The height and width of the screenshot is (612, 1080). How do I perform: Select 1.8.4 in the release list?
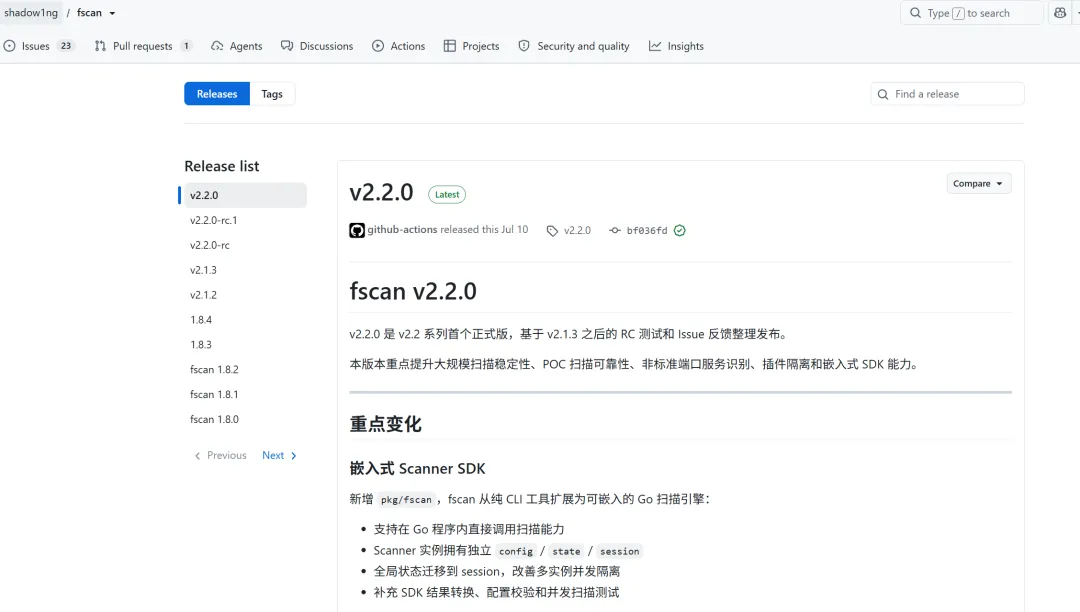pyautogui.click(x=201, y=319)
